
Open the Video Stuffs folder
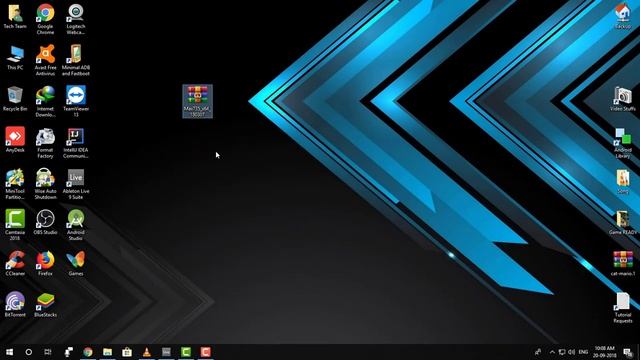coord(623,99)
